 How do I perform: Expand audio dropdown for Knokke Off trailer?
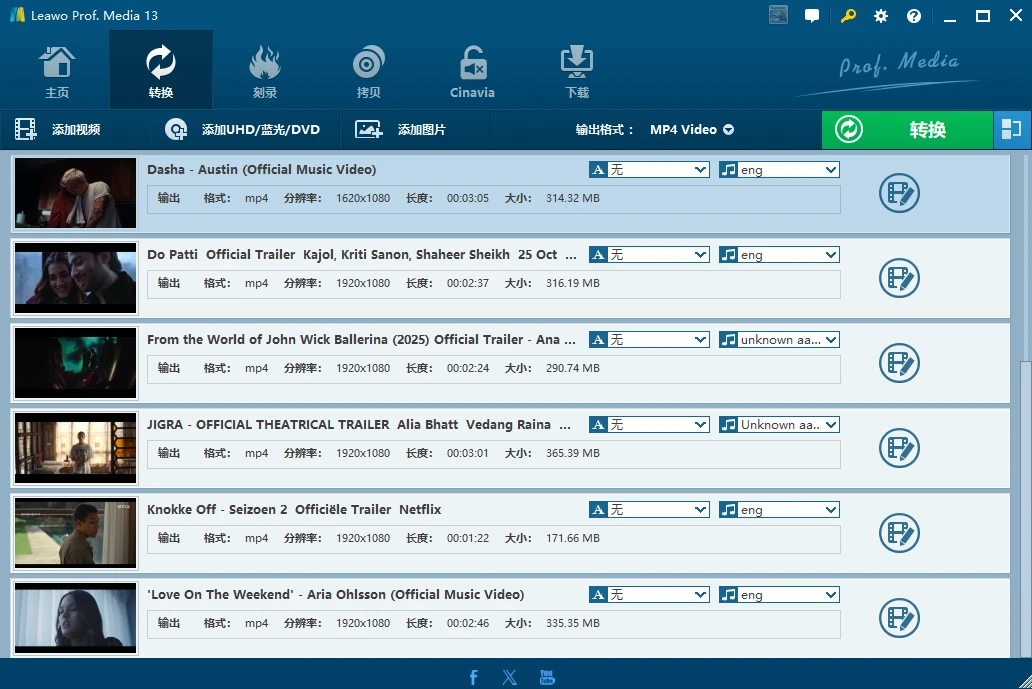point(779,510)
